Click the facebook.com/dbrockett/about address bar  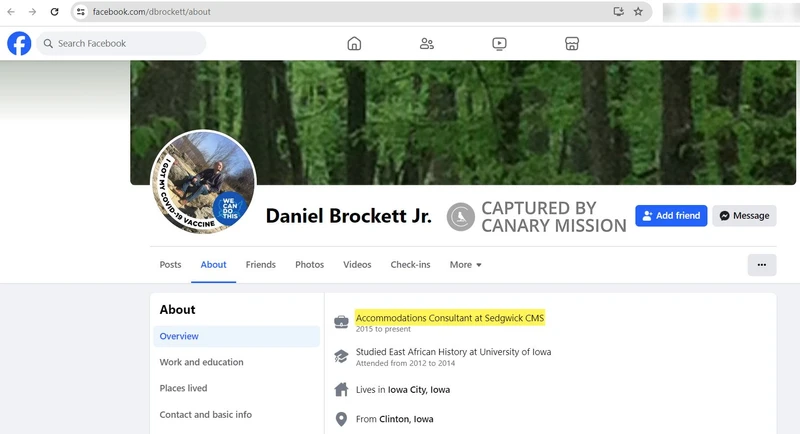coord(361,12)
